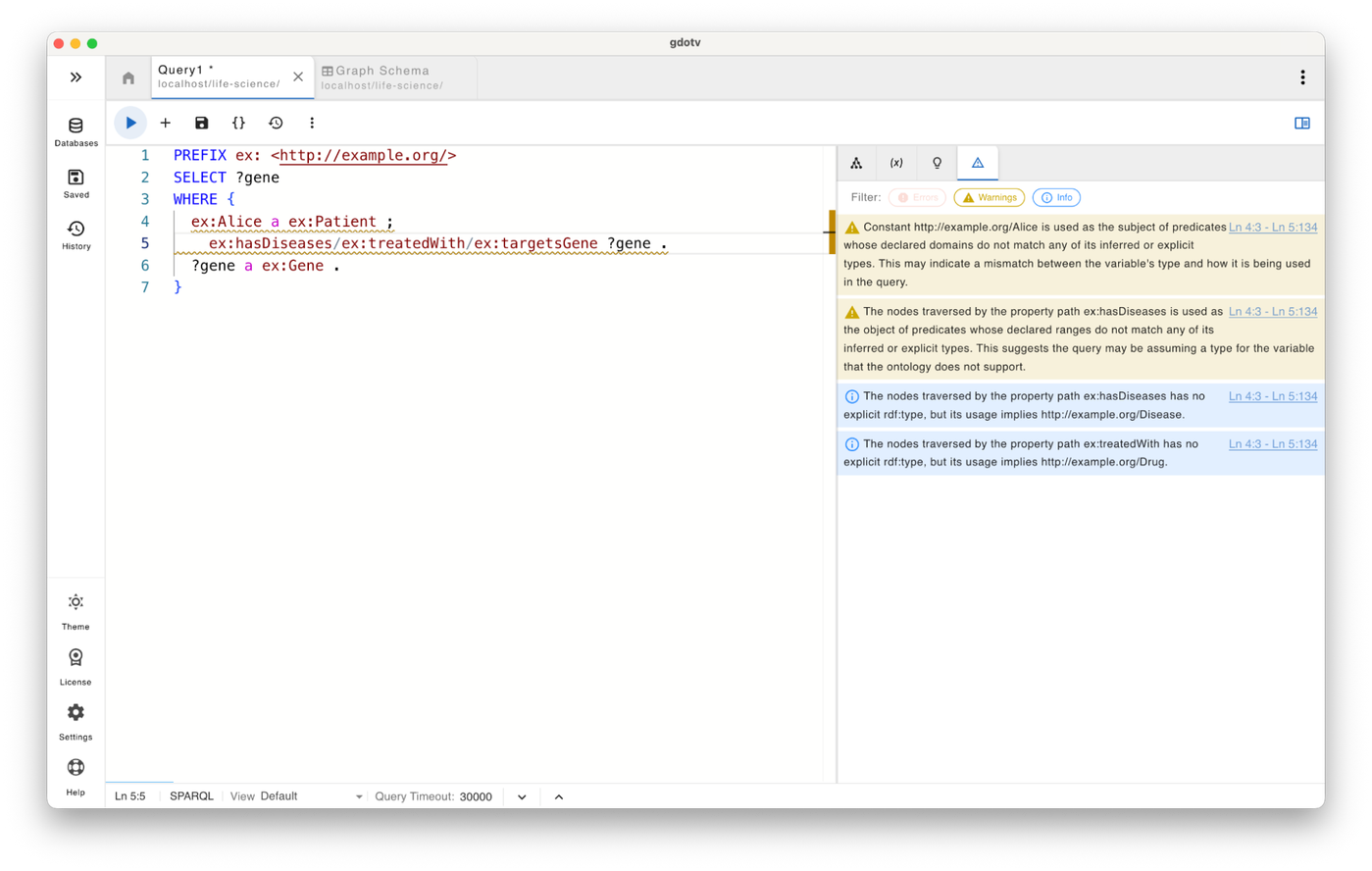Open query history from the toolbar clock icon
The image size is (1372, 871).
tap(276, 123)
